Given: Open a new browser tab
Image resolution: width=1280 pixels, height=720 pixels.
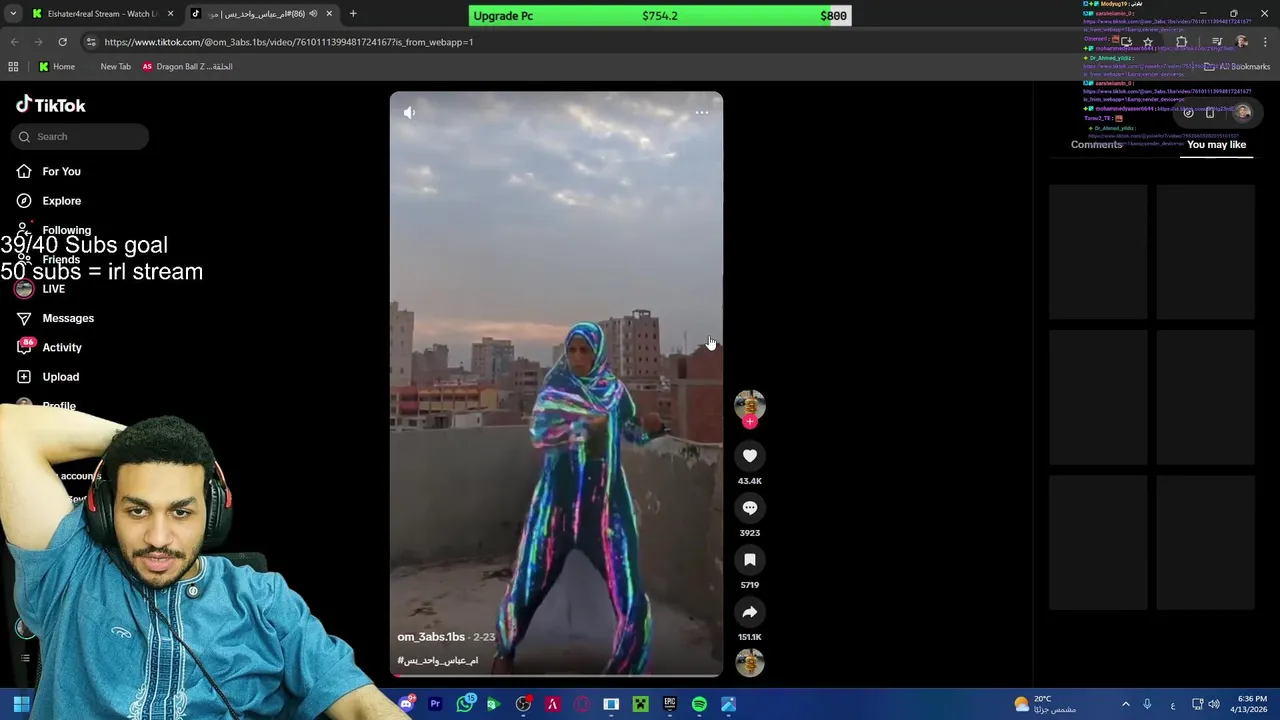Looking at the screenshot, I should (x=353, y=14).
